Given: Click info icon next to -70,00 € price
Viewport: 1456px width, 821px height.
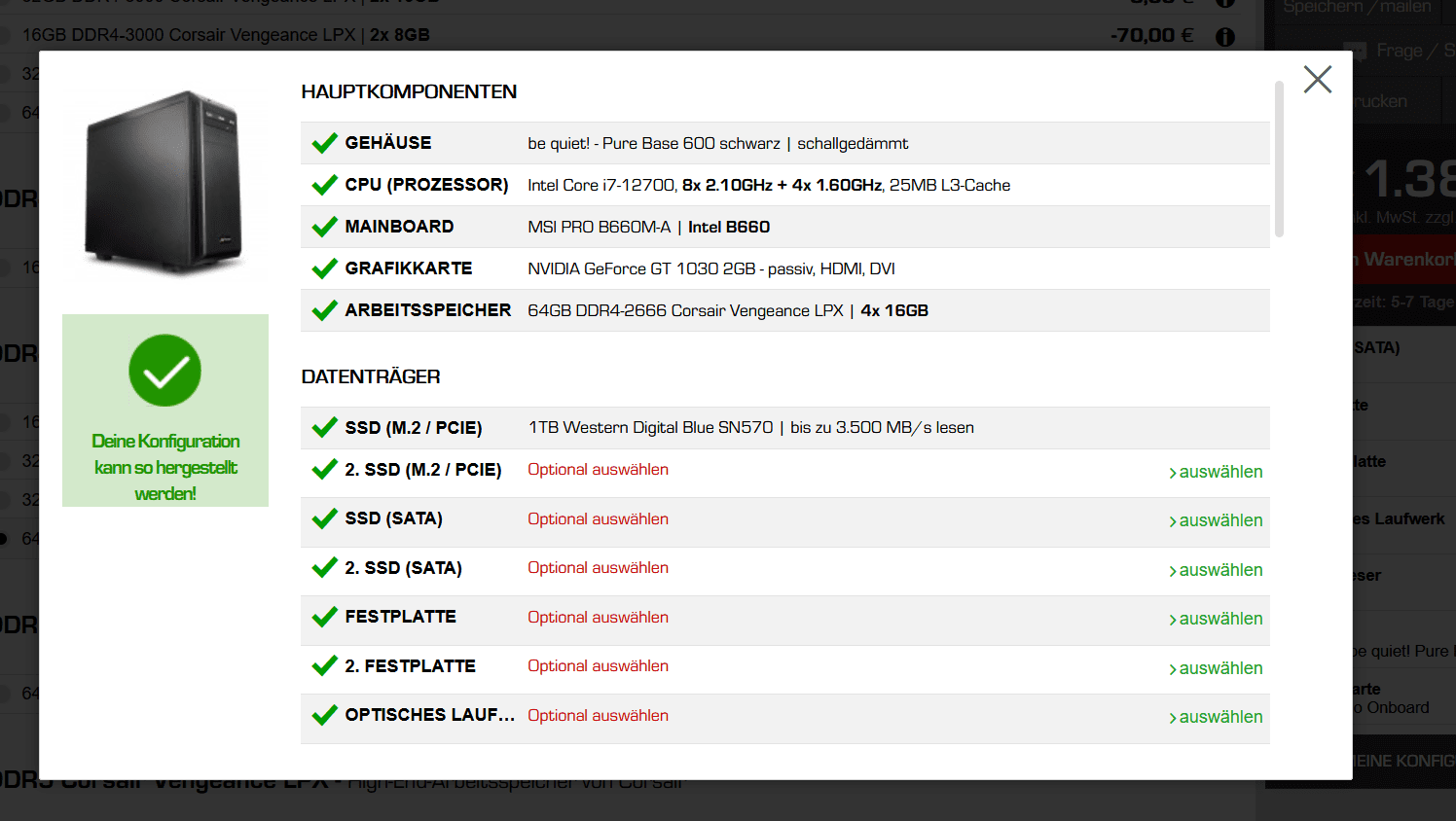Looking at the screenshot, I should (x=1225, y=36).
